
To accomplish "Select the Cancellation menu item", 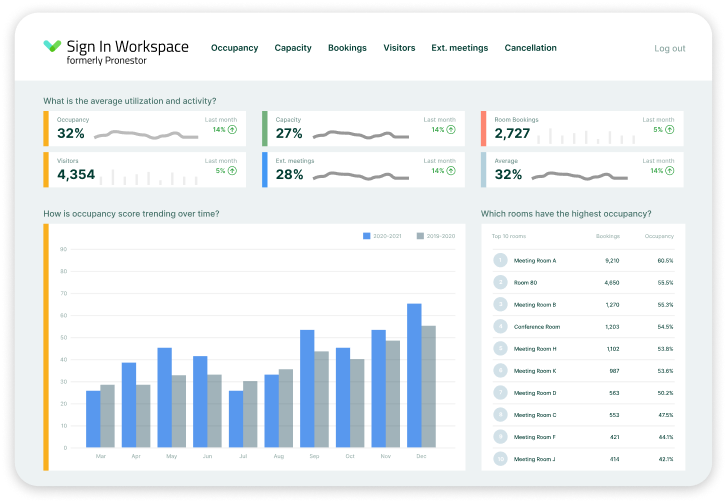I will pyautogui.click(x=530, y=48).
